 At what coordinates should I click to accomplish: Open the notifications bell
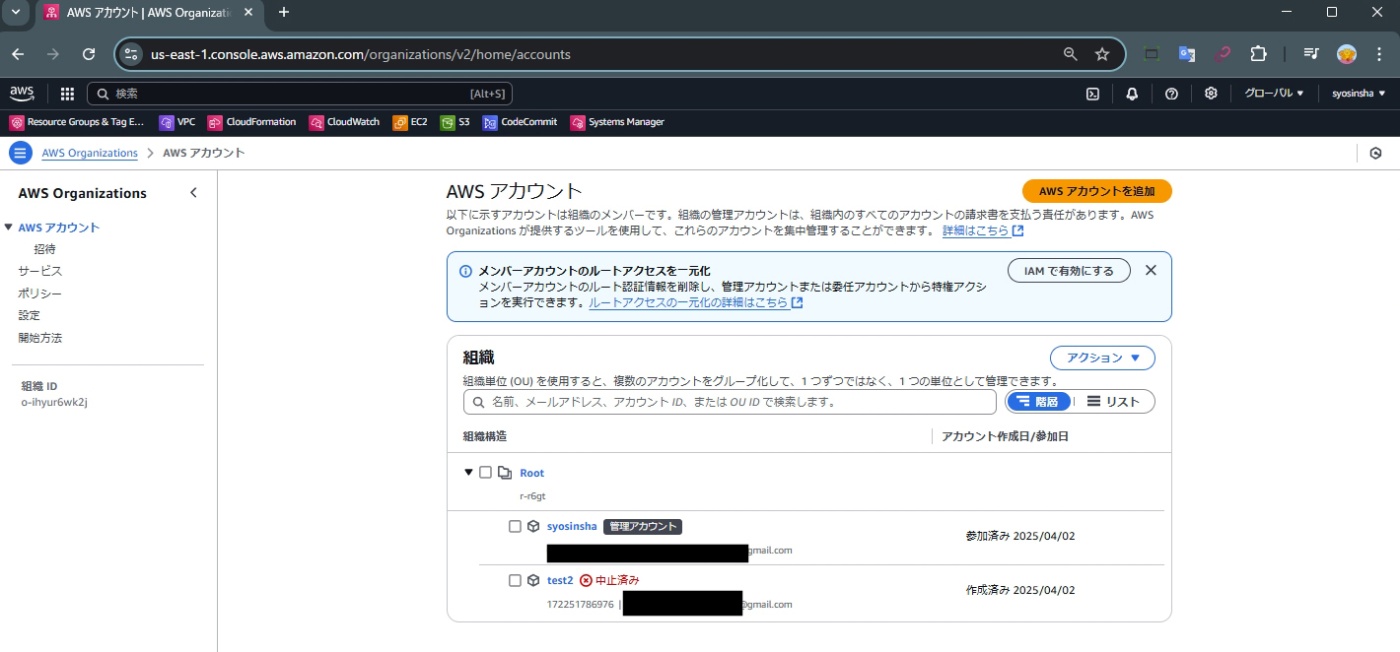(1132, 94)
